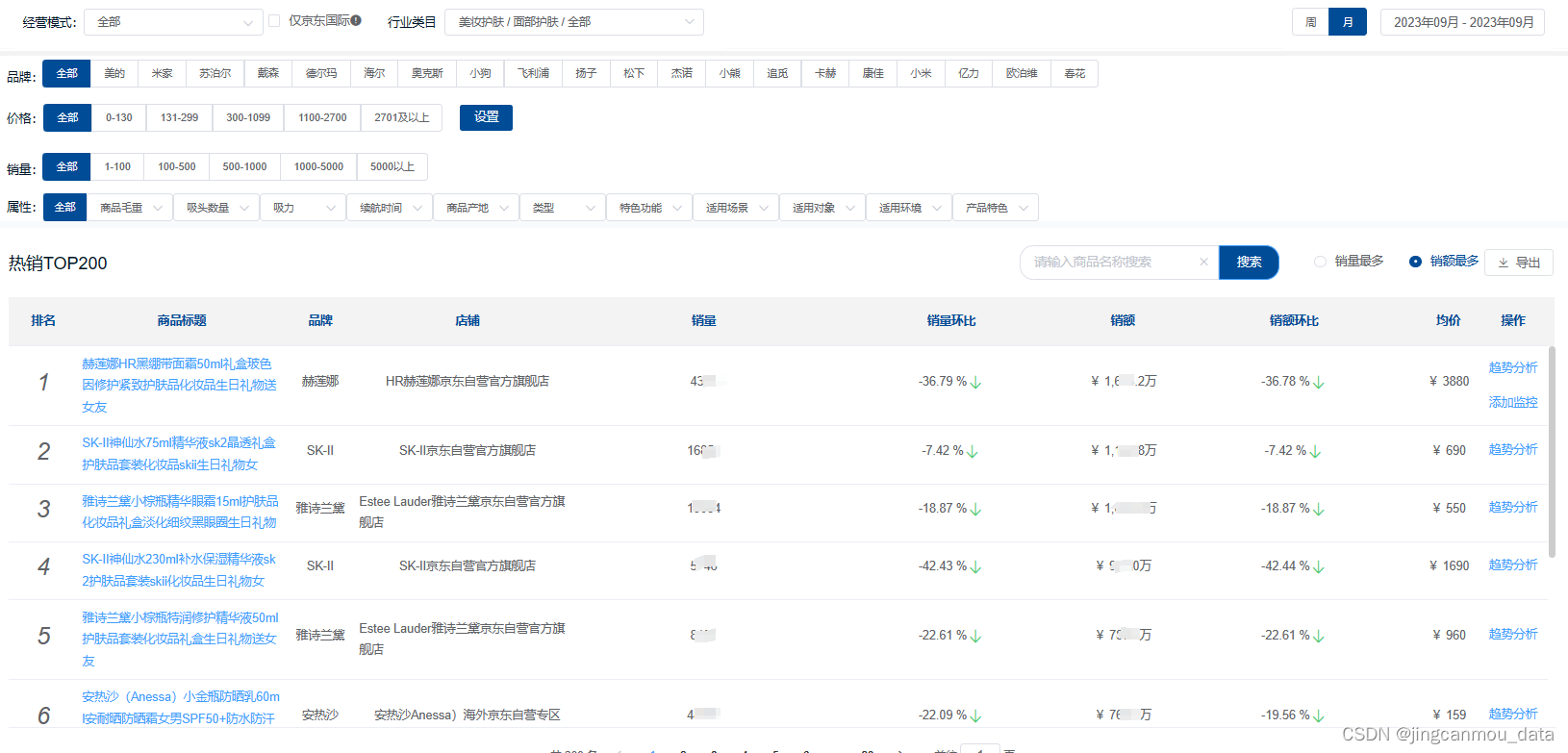Click the 导出 export button
The width and height of the screenshot is (1568, 753).
1519,263
